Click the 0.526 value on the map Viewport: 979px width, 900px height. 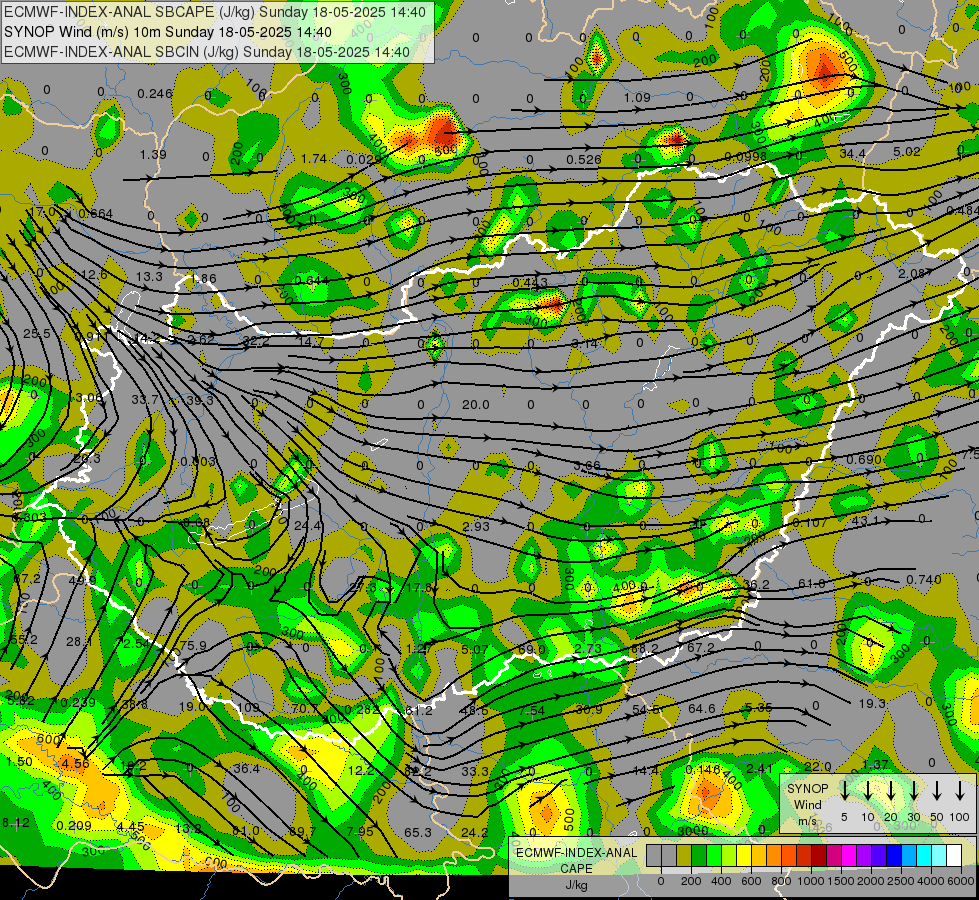(584, 159)
